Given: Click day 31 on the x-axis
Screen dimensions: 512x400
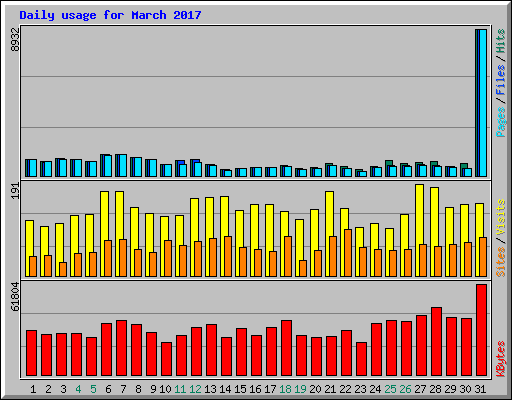Looking at the screenshot, I should (x=480, y=389).
